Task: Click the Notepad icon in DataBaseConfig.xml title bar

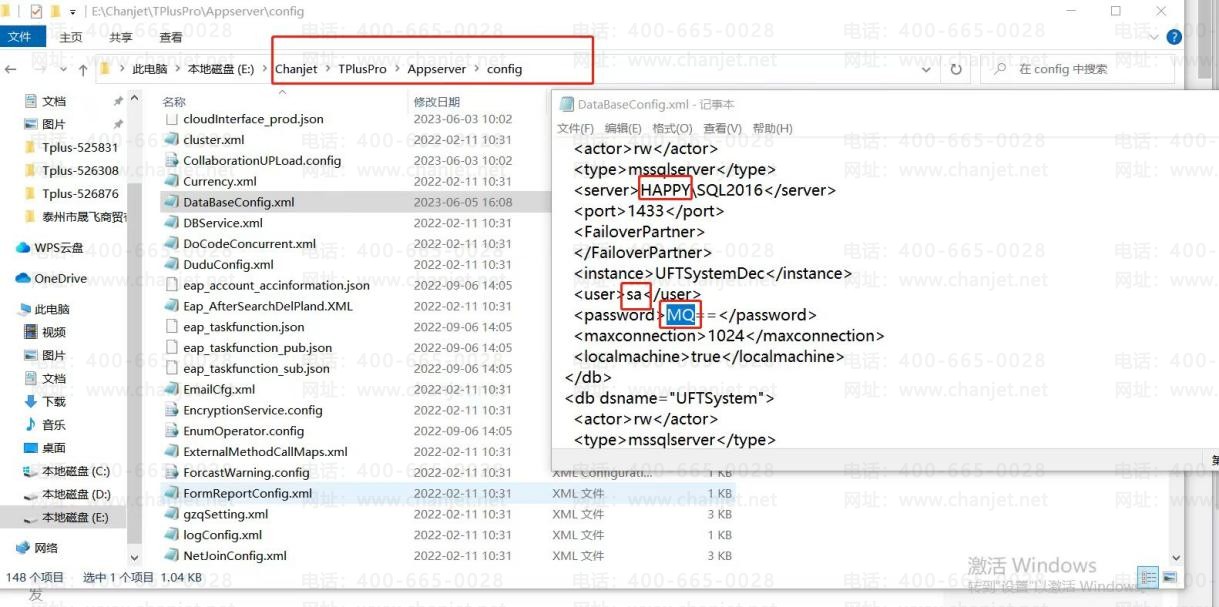Action: point(566,104)
